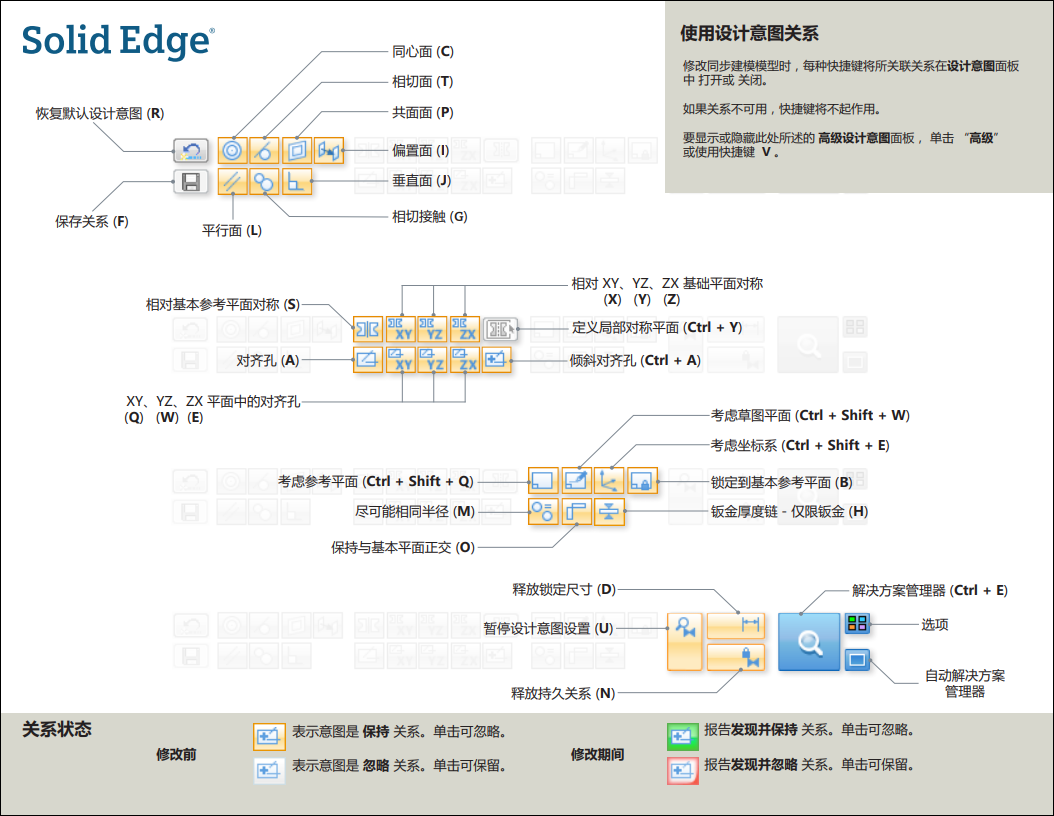Viewport: 1054px width, 816px height.
Task: Click the release persistent relationships button
Action: coord(736,657)
